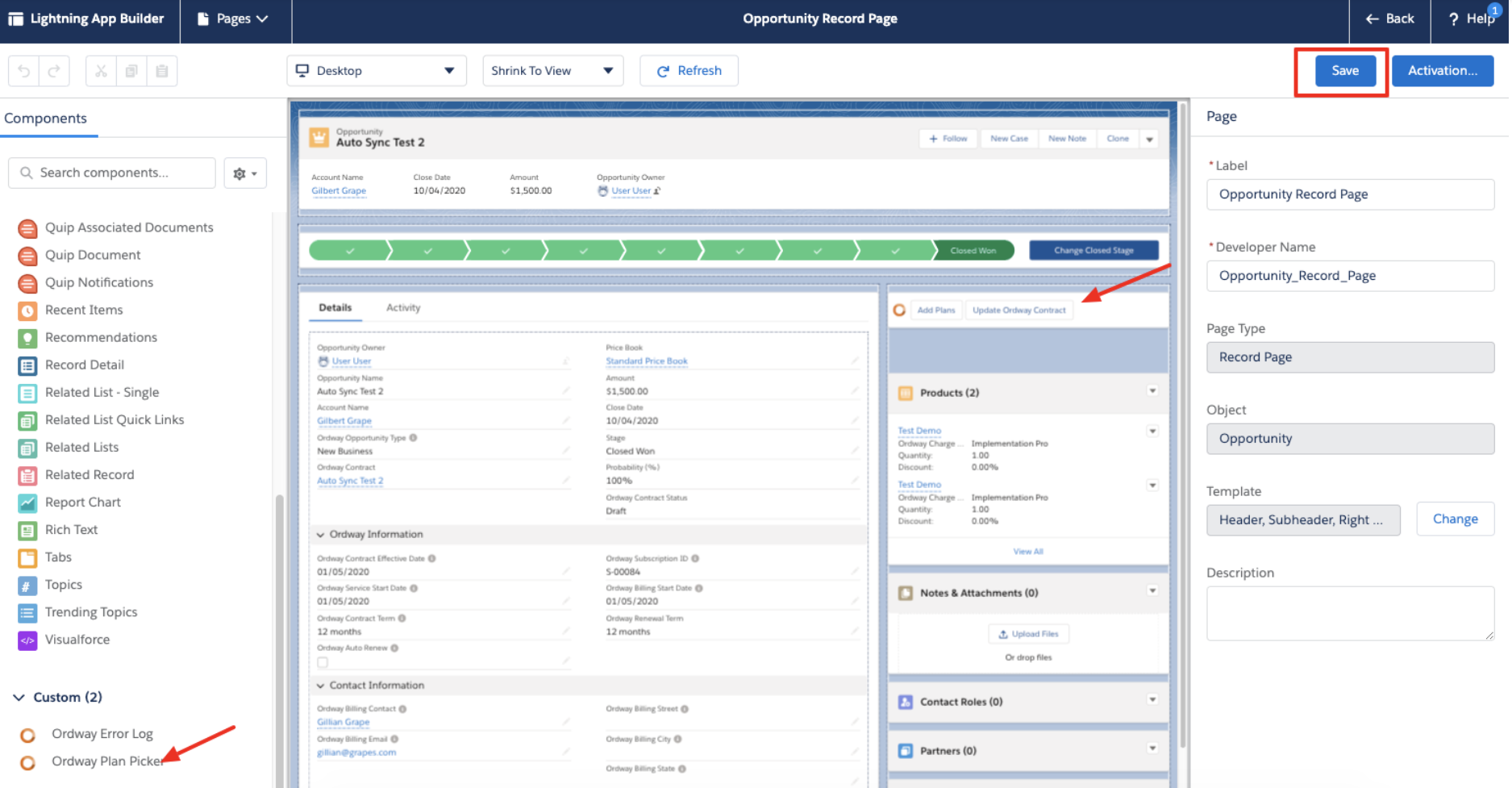Switch to the Activity tab
Screen dimensions: 1512x788
point(403,308)
